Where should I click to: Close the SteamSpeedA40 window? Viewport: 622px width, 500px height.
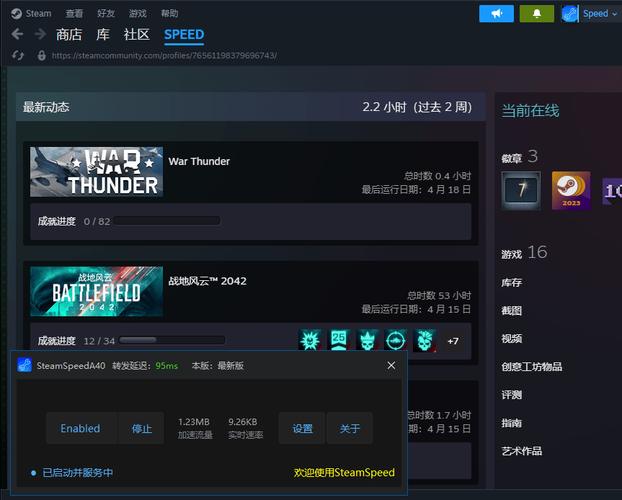(391, 365)
